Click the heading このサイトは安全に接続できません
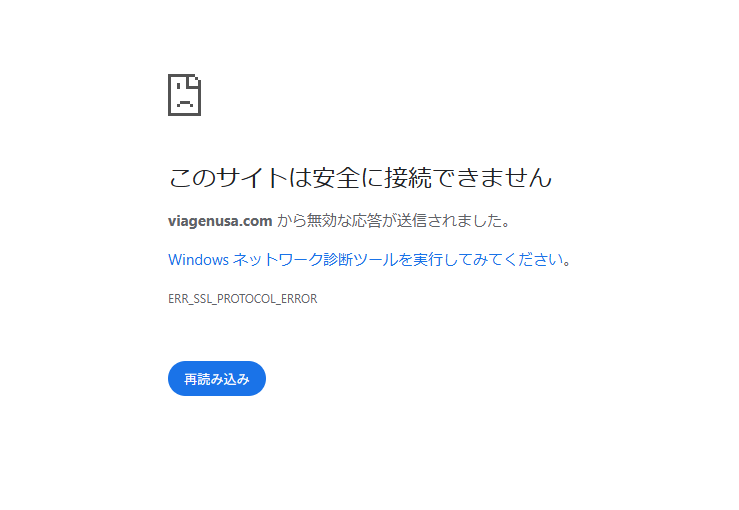The image size is (739, 510). [x=360, y=177]
